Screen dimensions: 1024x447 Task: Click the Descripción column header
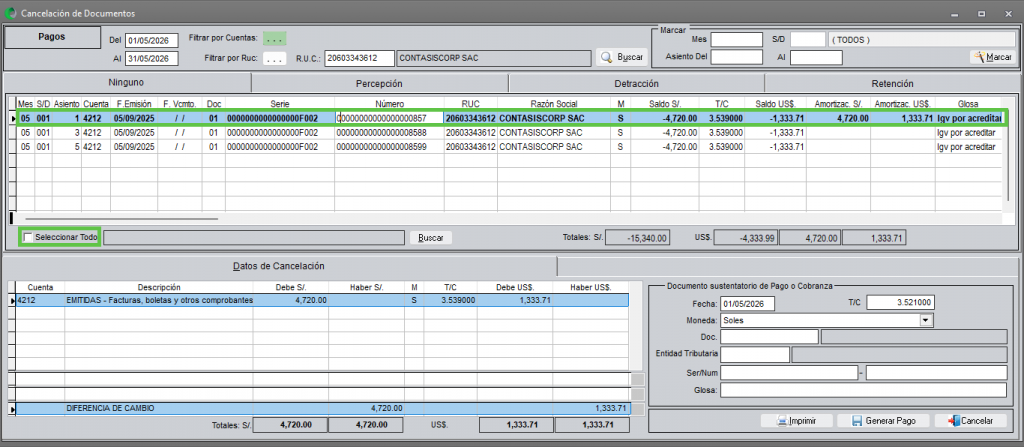(159, 288)
